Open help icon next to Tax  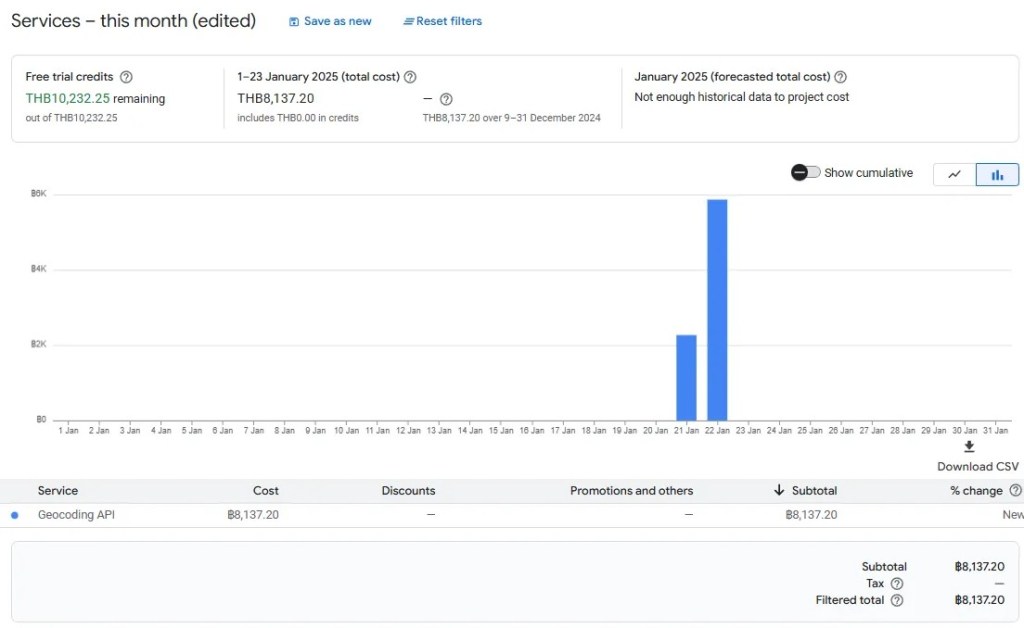tap(897, 584)
